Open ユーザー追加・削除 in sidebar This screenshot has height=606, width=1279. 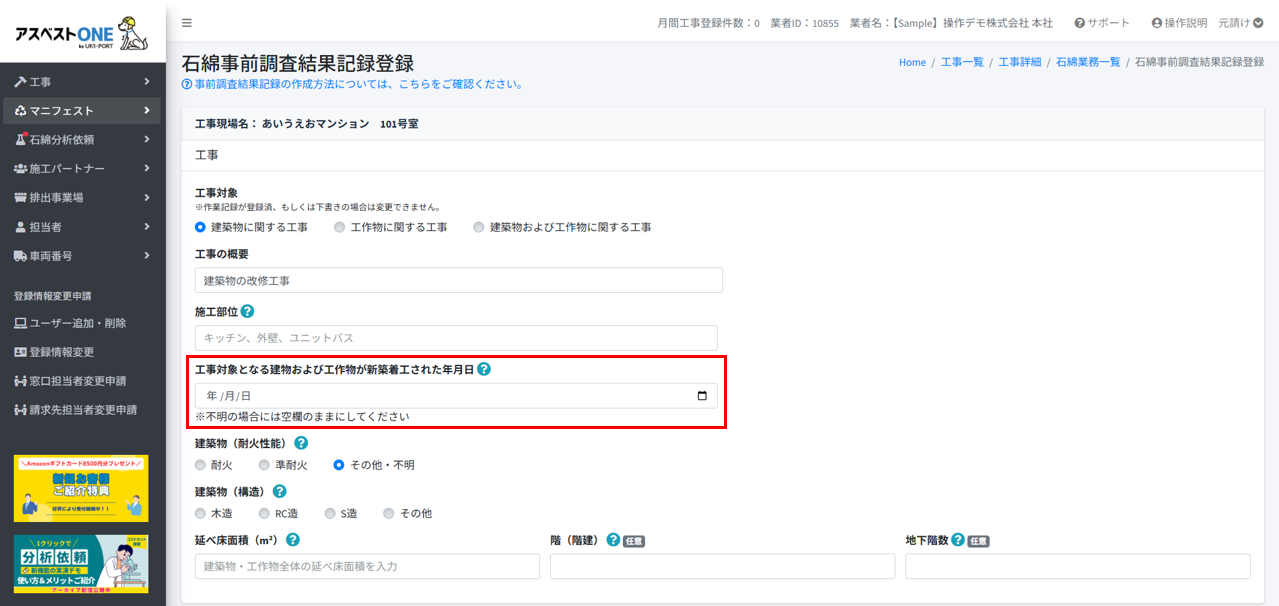point(77,323)
